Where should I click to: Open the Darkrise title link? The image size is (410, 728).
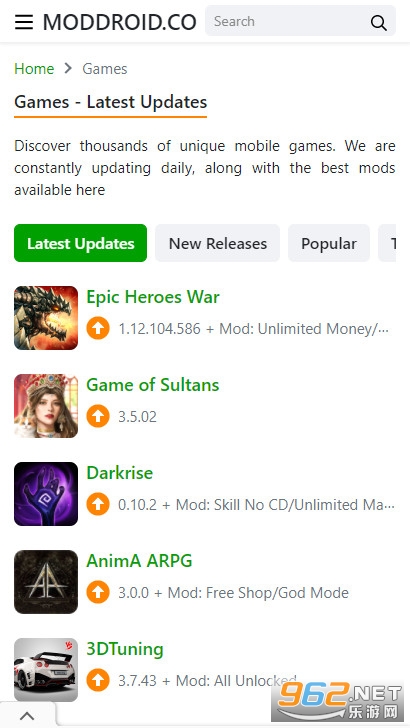click(x=119, y=473)
